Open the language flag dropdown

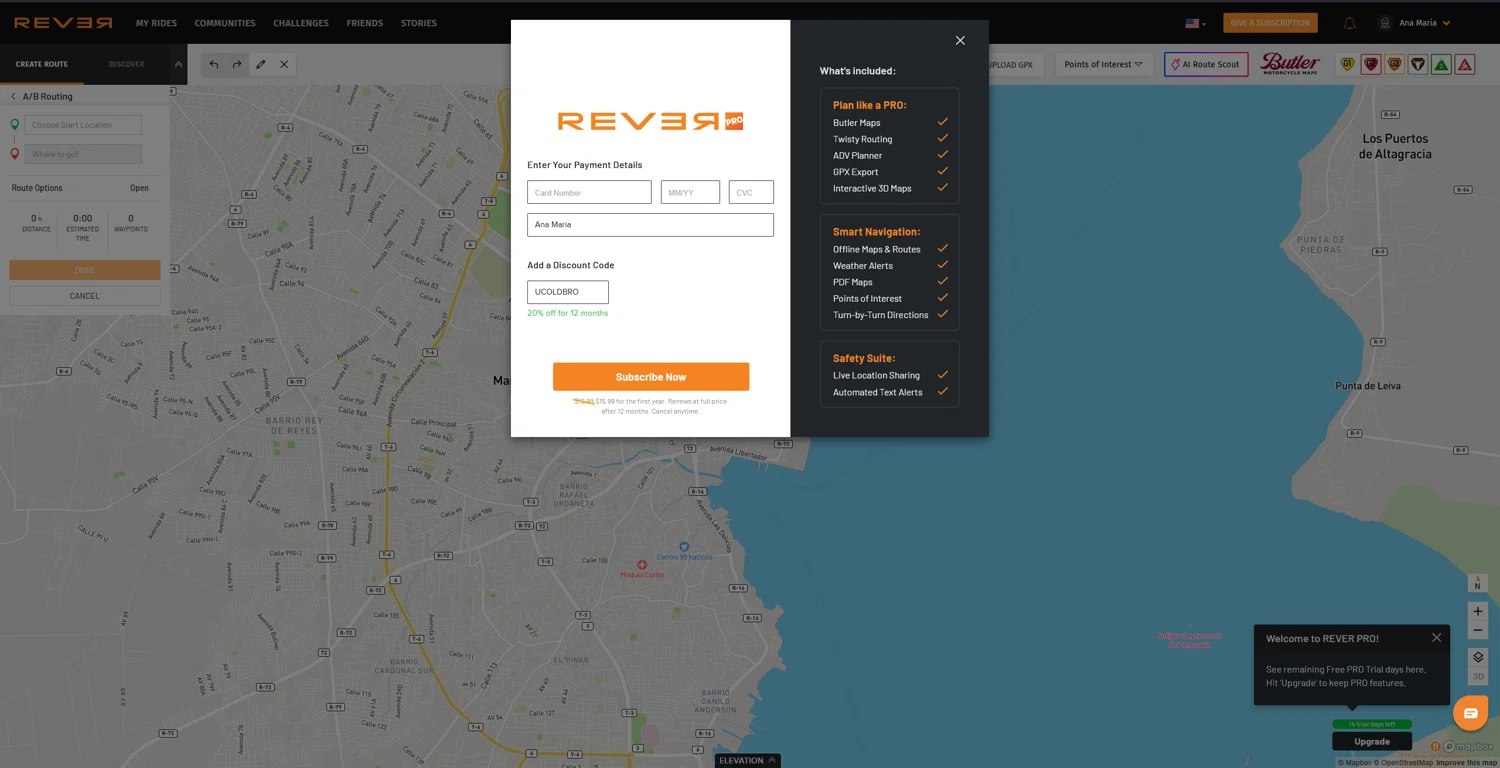pos(1195,23)
